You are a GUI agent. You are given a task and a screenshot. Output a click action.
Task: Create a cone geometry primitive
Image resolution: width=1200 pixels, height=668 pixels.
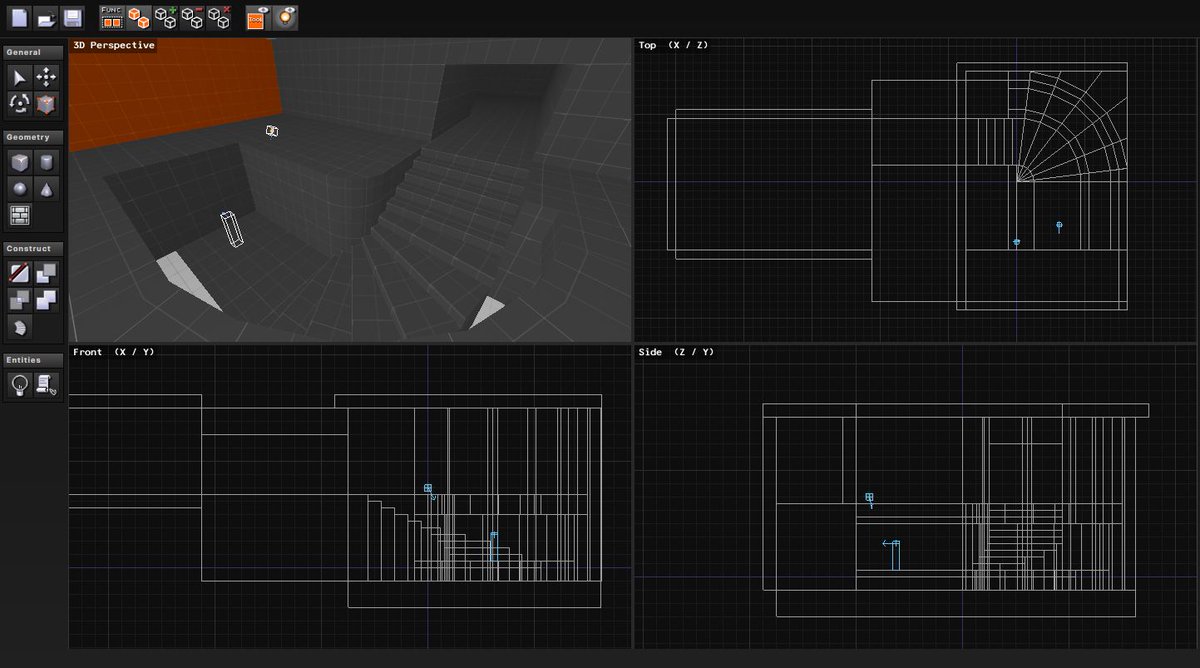46,188
